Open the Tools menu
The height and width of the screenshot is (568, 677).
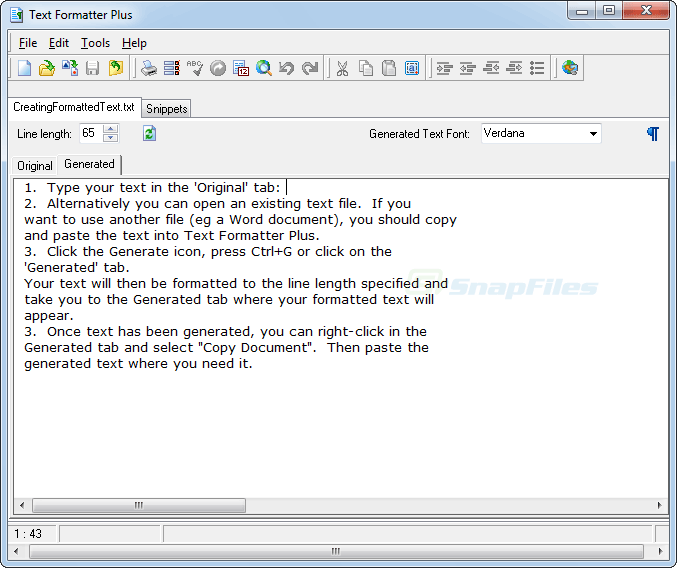point(95,43)
